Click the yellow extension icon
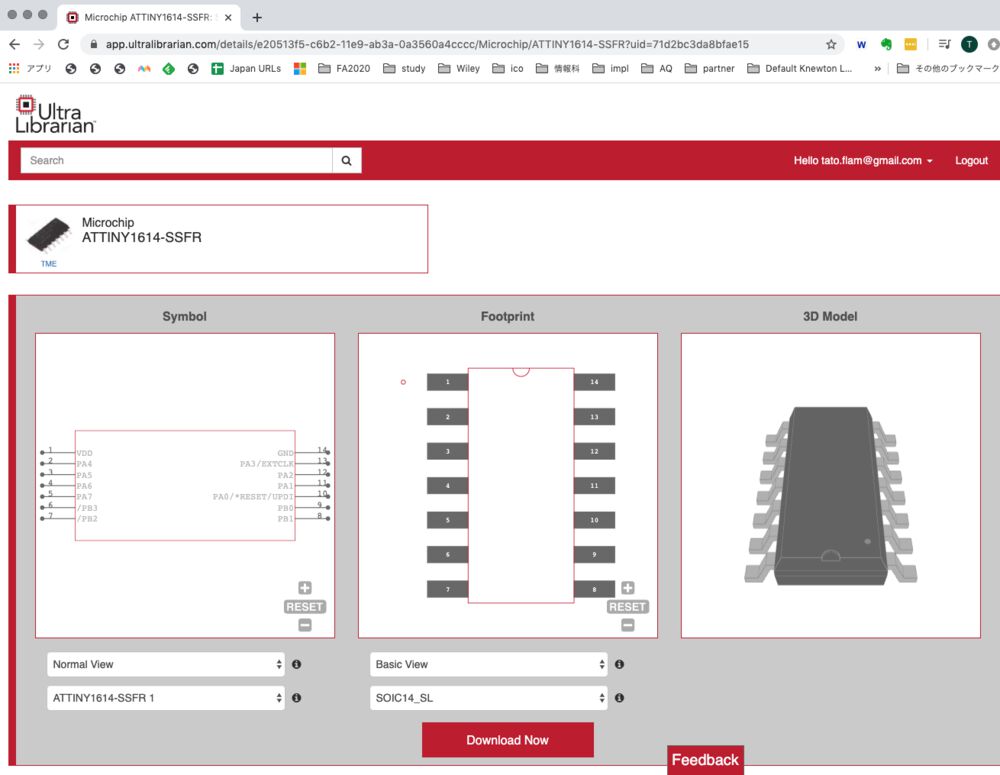 click(x=911, y=44)
